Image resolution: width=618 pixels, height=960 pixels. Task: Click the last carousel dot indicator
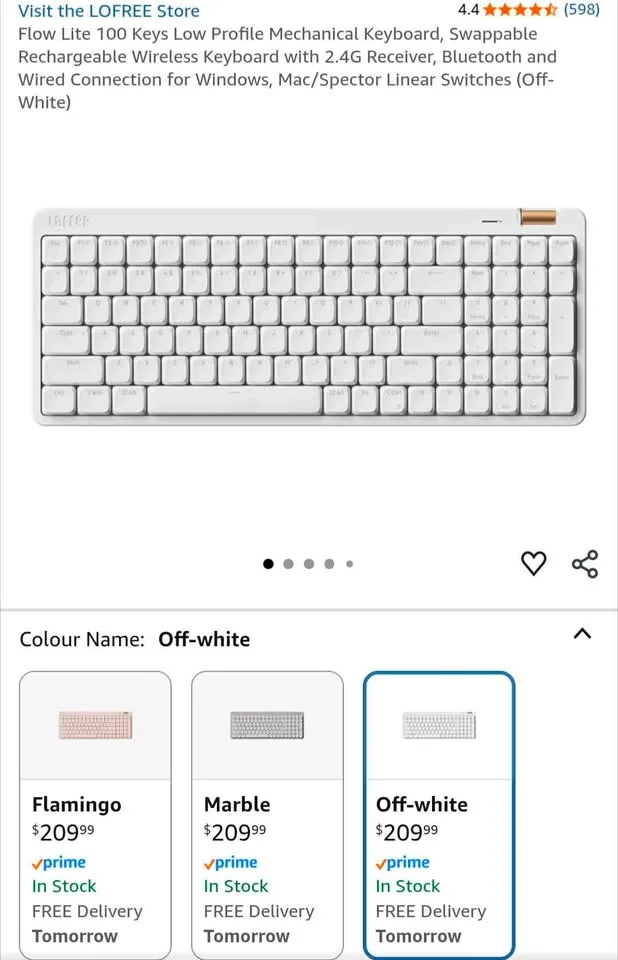(349, 564)
